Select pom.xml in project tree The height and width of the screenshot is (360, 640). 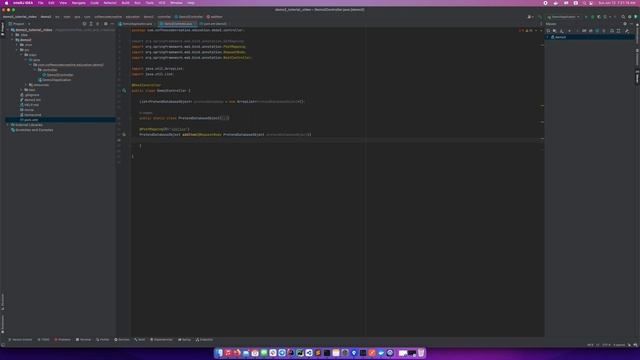coord(31,120)
